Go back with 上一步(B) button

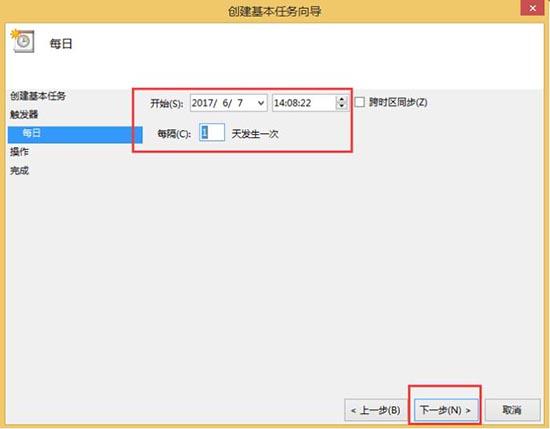pyautogui.click(x=376, y=410)
